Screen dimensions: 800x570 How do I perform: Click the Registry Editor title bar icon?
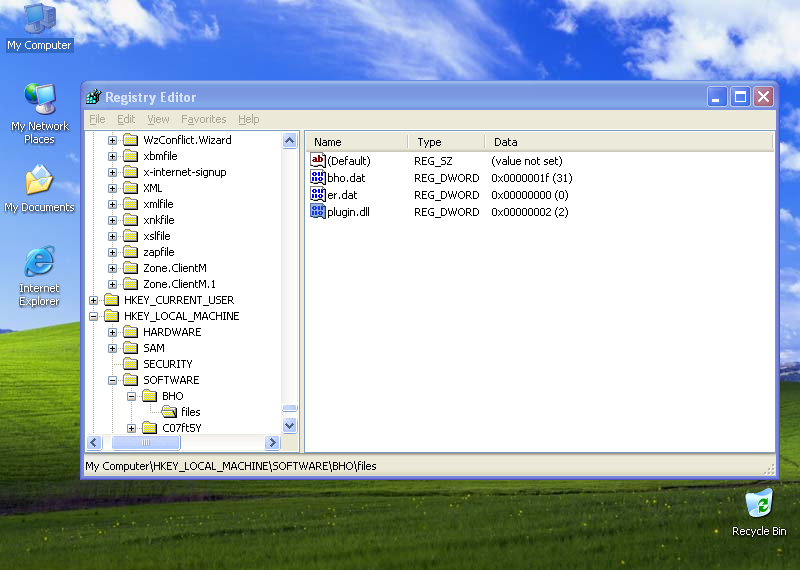[x=94, y=96]
